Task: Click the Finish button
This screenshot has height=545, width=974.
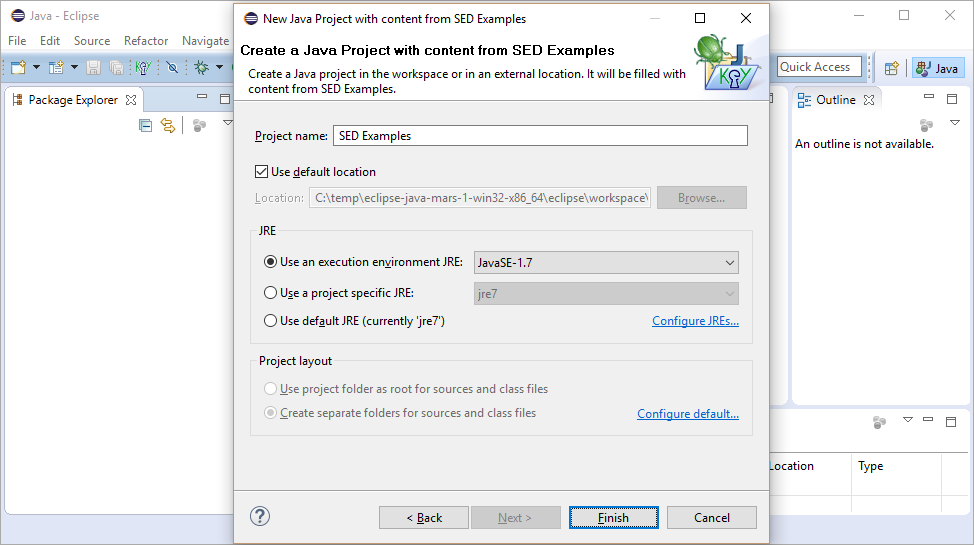Action: (x=613, y=517)
